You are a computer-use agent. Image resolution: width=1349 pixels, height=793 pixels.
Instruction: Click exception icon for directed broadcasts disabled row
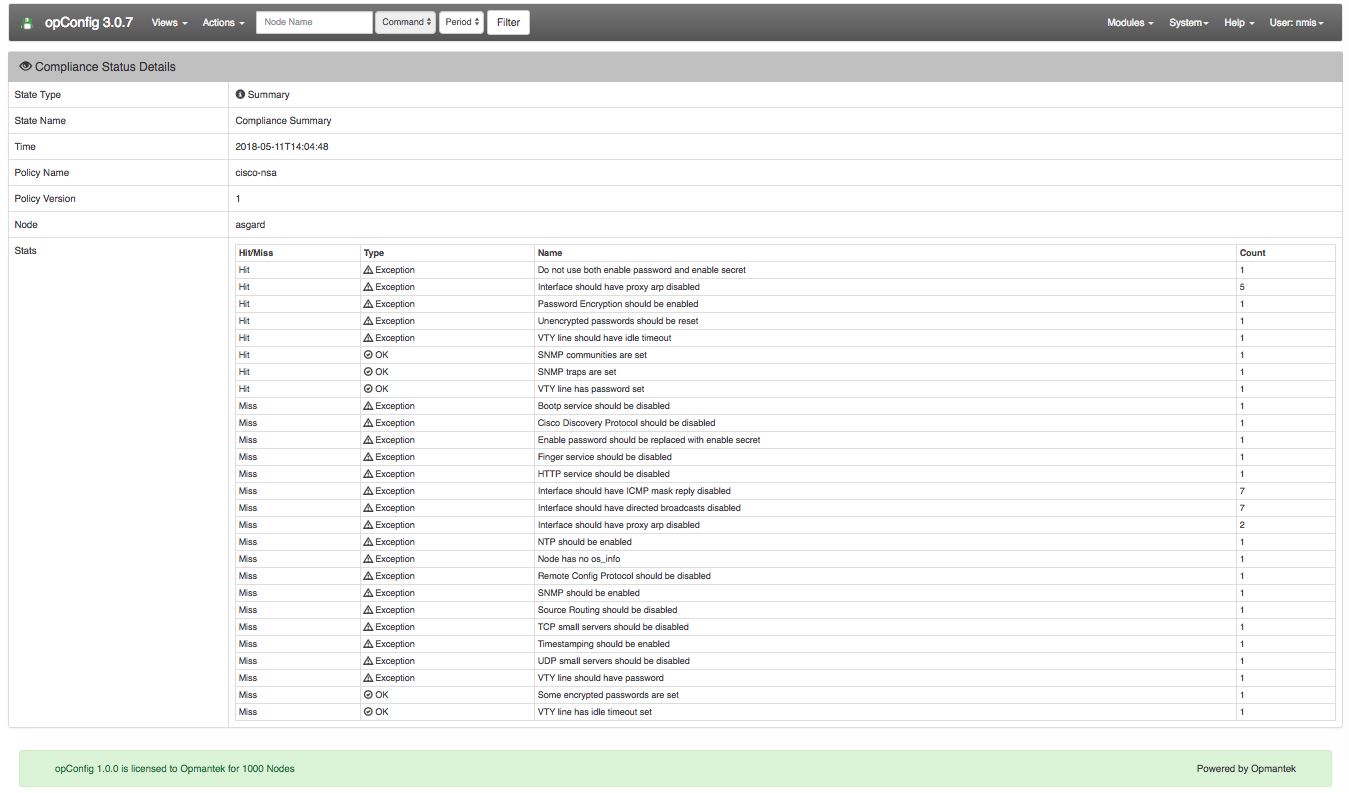tap(368, 508)
